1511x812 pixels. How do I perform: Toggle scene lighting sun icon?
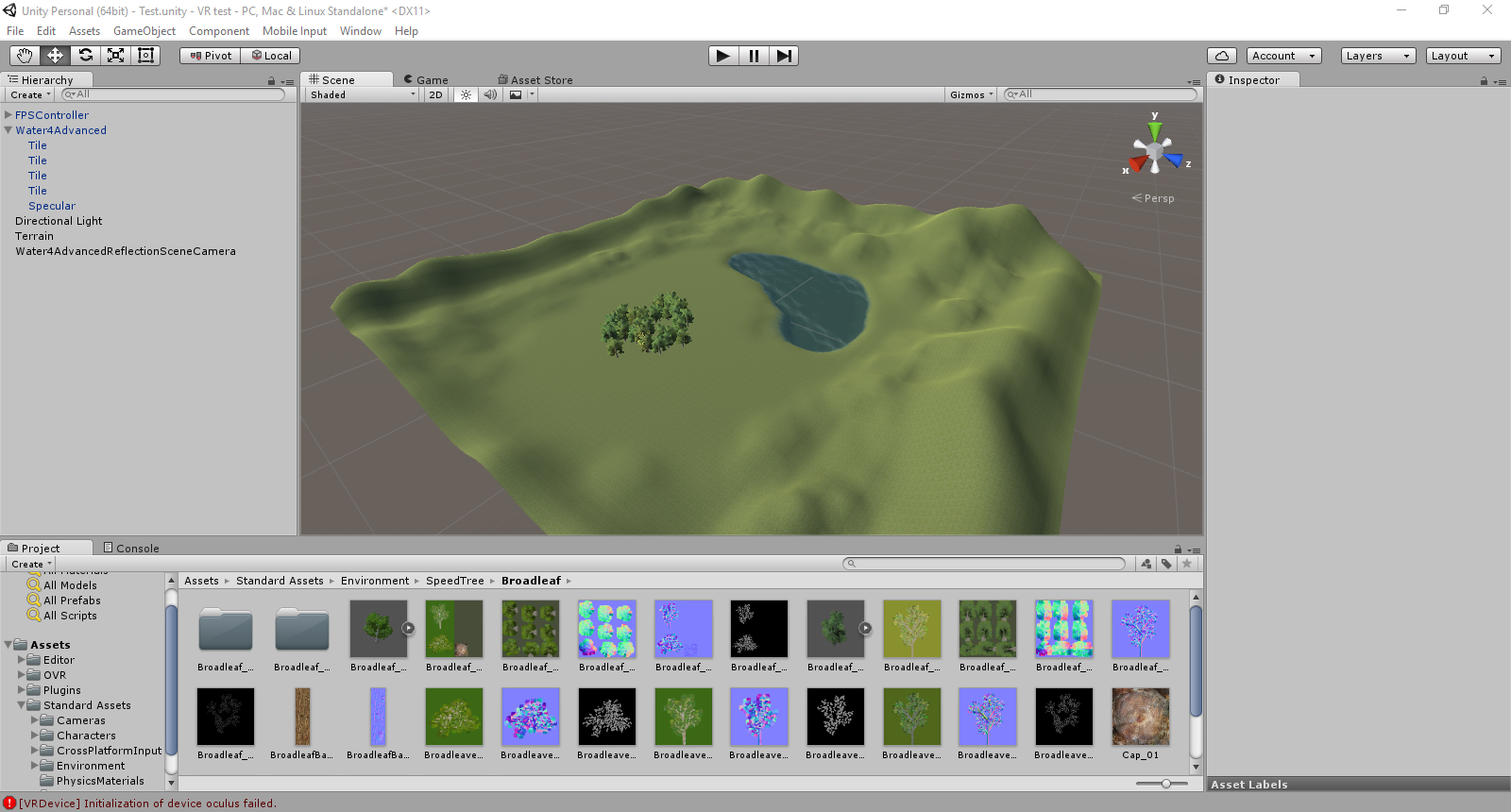466,94
